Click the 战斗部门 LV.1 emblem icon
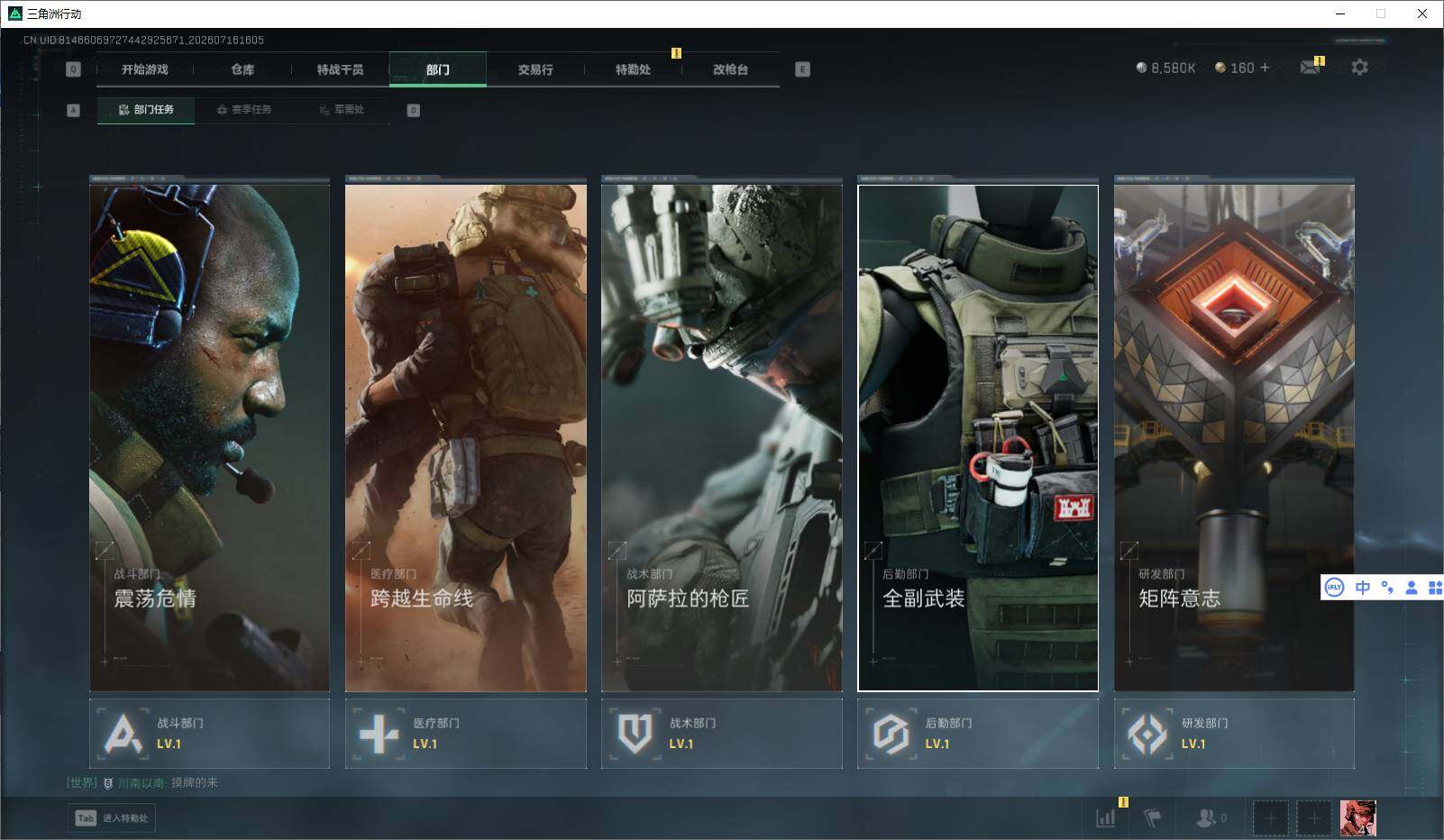The image size is (1444, 840). (123, 734)
